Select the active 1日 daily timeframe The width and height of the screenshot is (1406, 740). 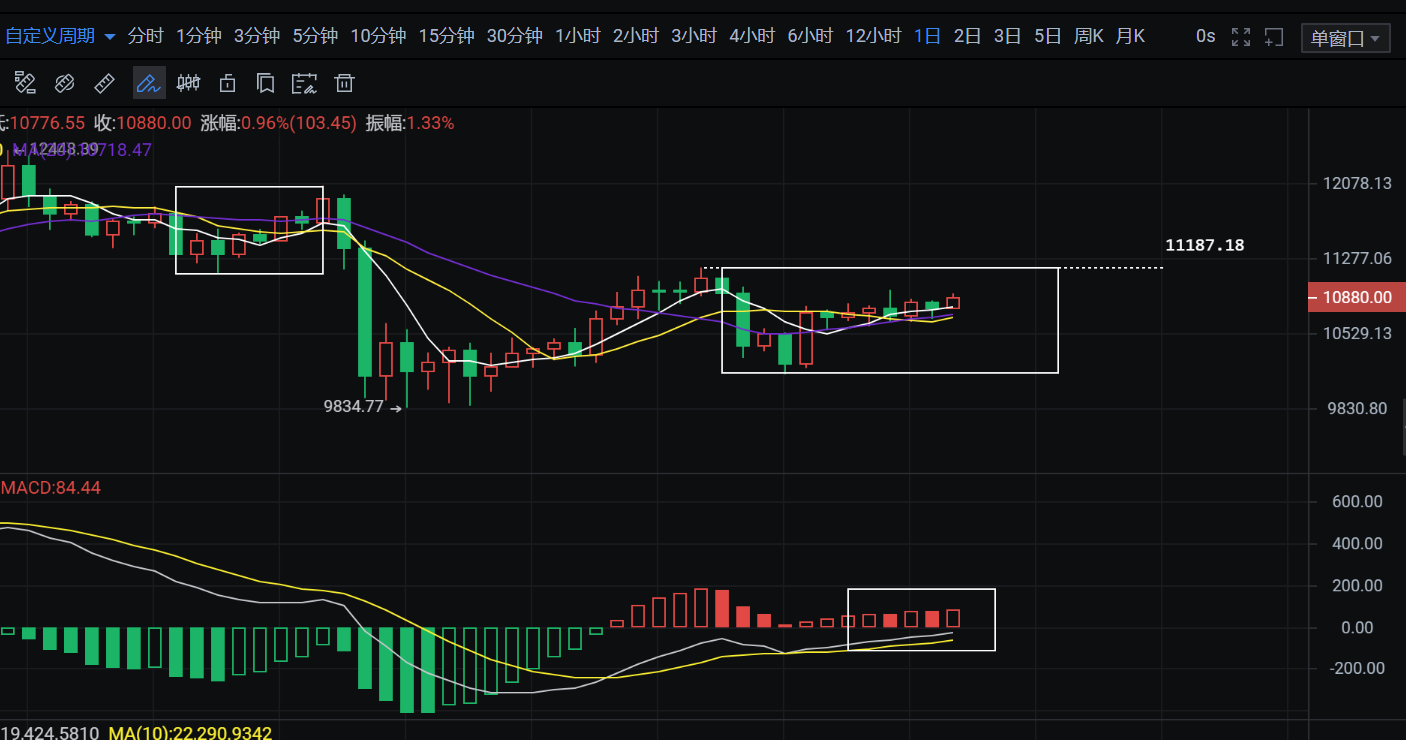(927, 36)
